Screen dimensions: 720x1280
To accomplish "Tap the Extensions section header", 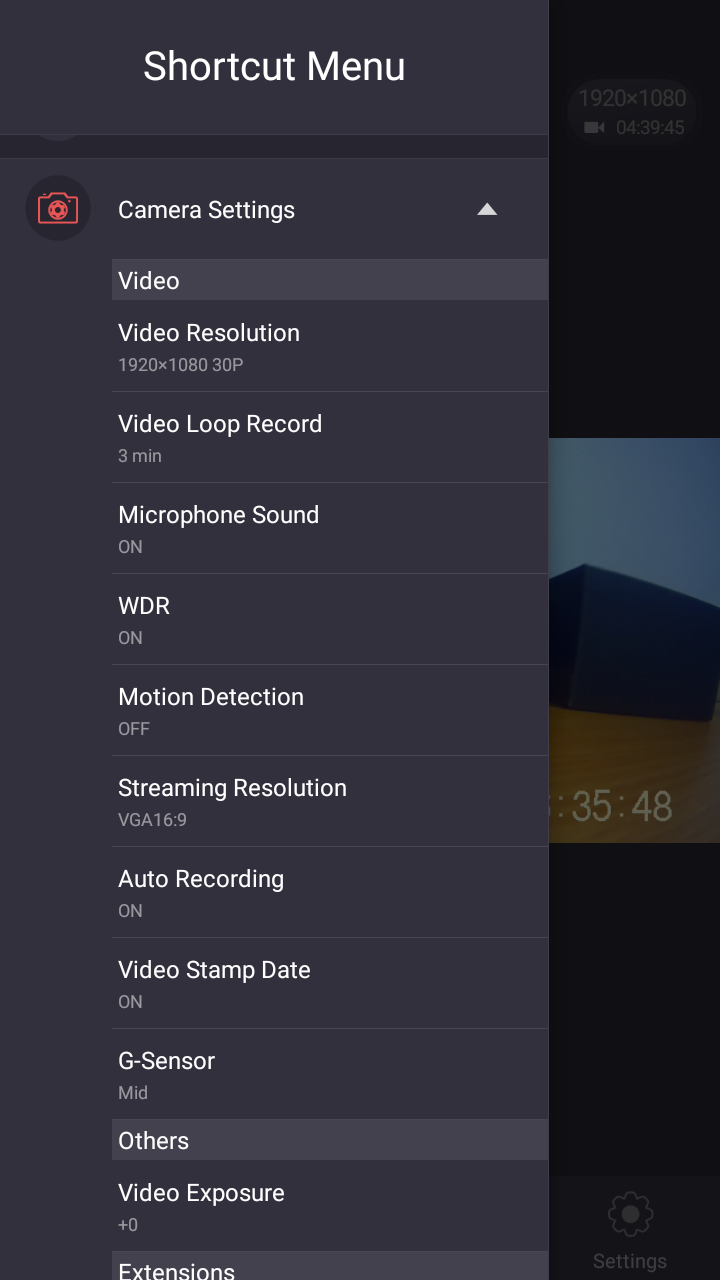I will pos(177,1270).
